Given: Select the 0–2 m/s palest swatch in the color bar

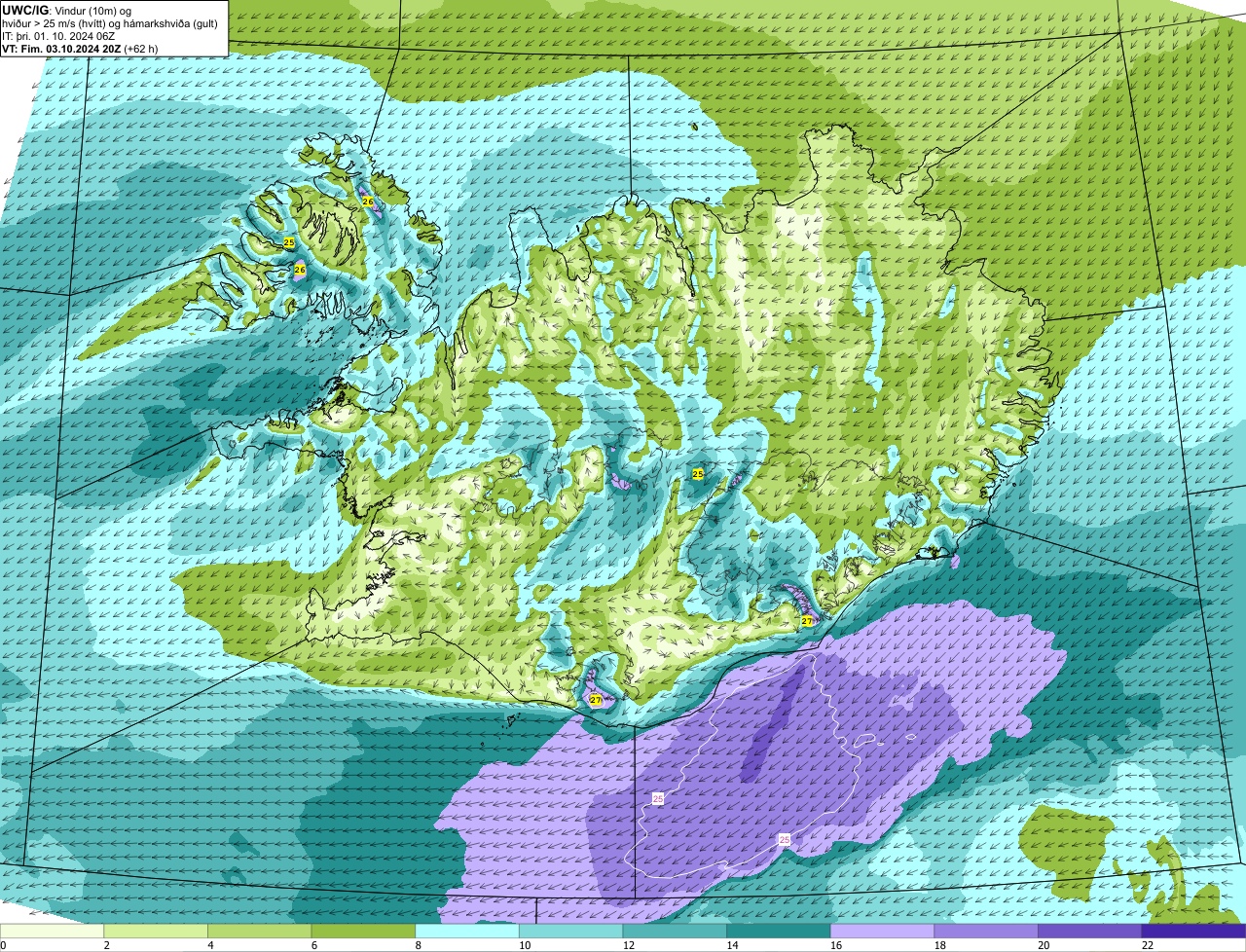Looking at the screenshot, I should tap(52, 931).
